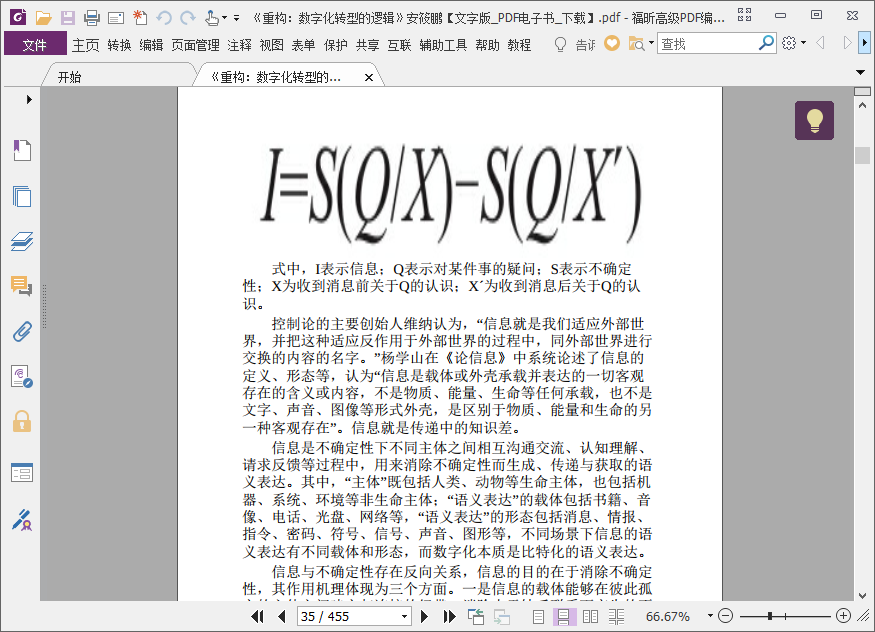The height and width of the screenshot is (632, 875).
Task: Open the document tab list dropdown arrow
Action: (860, 72)
